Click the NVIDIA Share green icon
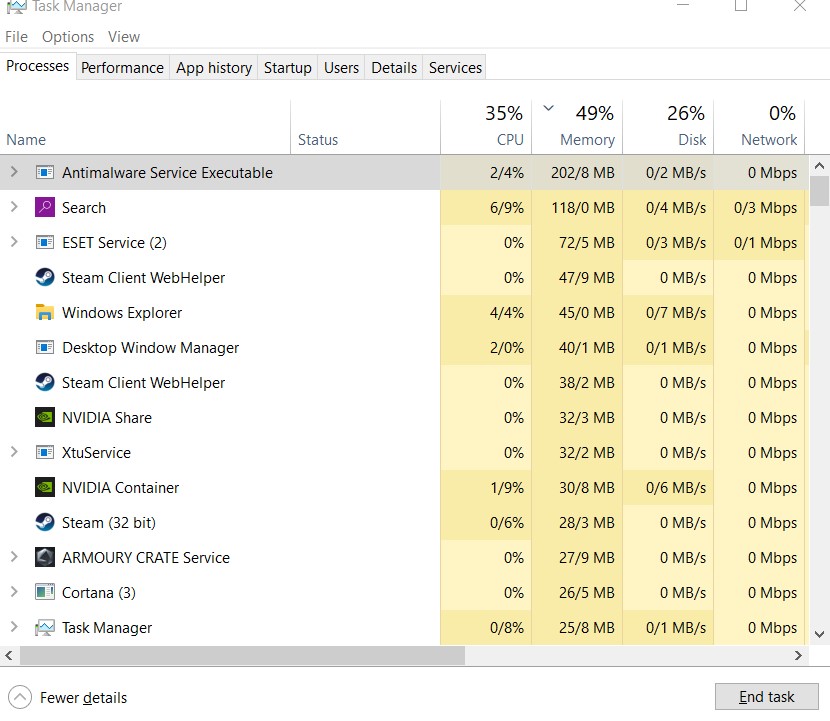Image resolution: width=830 pixels, height=721 pixels. pos(44,417)
